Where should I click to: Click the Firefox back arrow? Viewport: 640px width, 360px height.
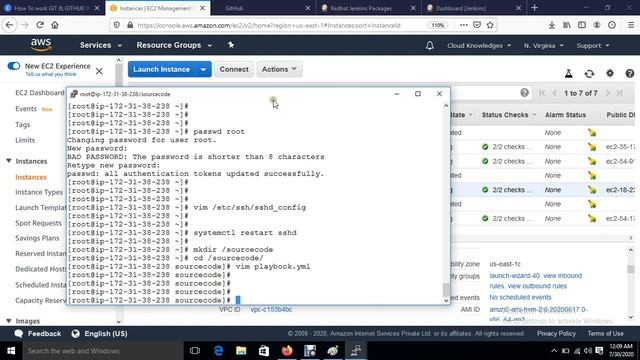[x=9, y=25]
